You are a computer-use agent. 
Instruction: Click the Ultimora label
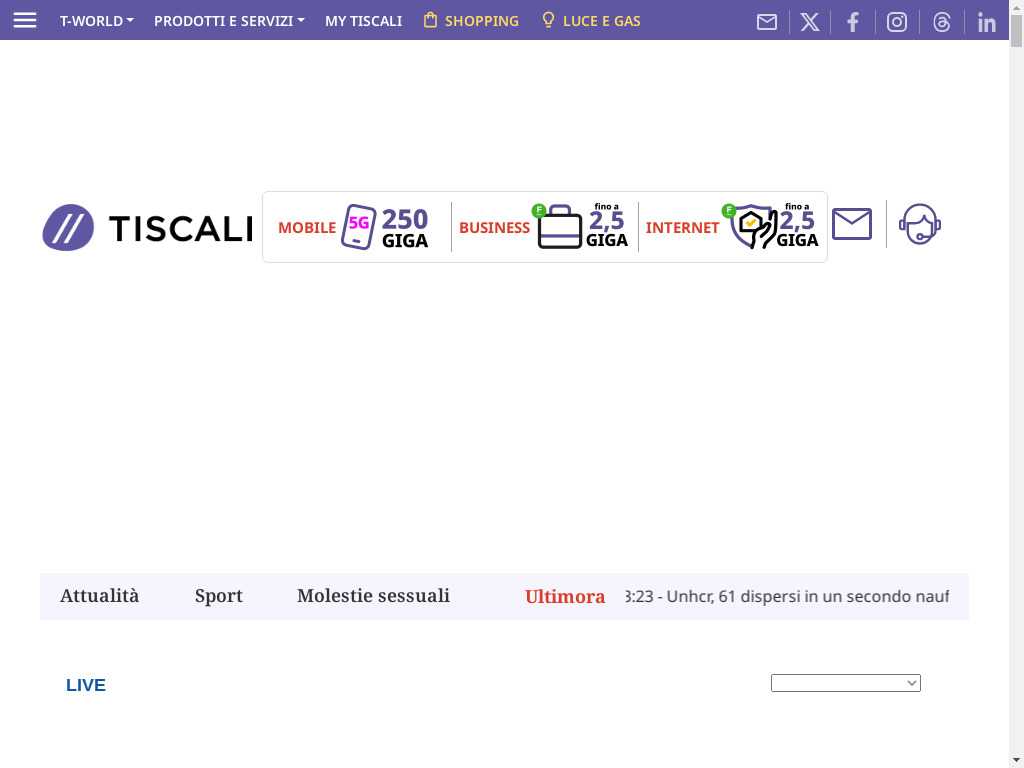point(565,597)
